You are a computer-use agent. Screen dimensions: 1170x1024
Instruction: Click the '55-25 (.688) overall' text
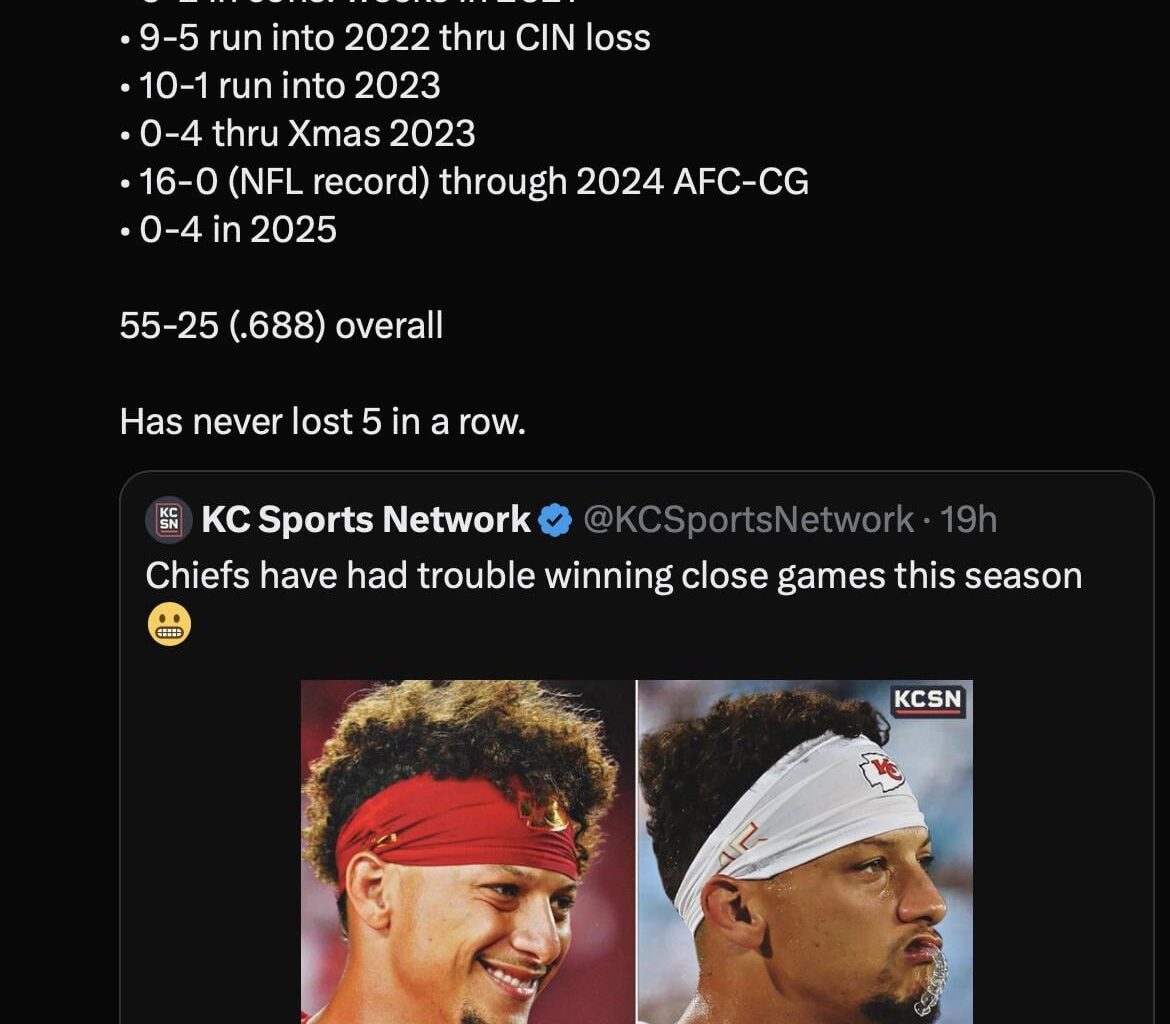pyautogui.click(x=280, y=325)
